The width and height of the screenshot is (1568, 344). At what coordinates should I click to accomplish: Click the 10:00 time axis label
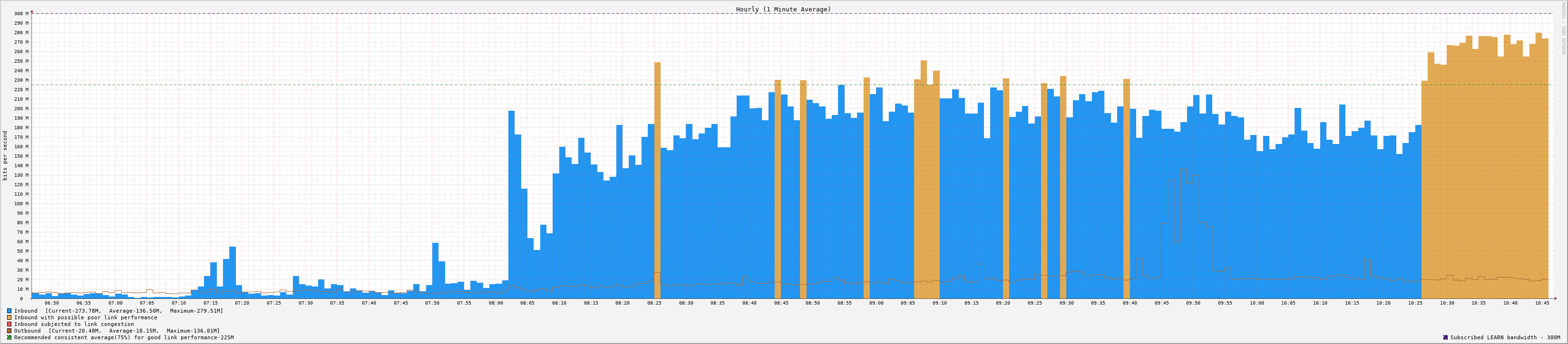(x=1256, y=303)
